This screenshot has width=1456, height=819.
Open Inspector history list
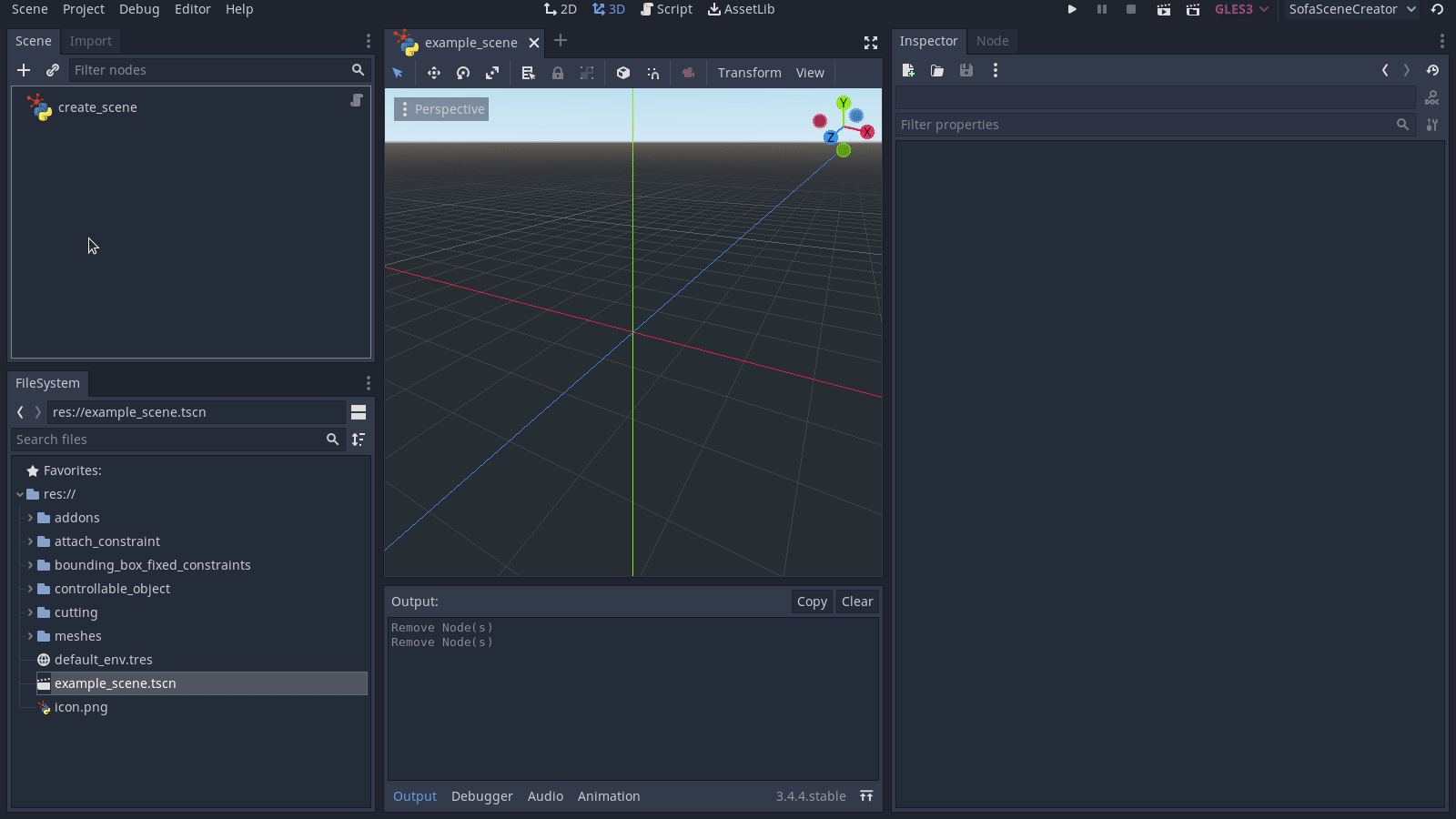pos(1432,70)
